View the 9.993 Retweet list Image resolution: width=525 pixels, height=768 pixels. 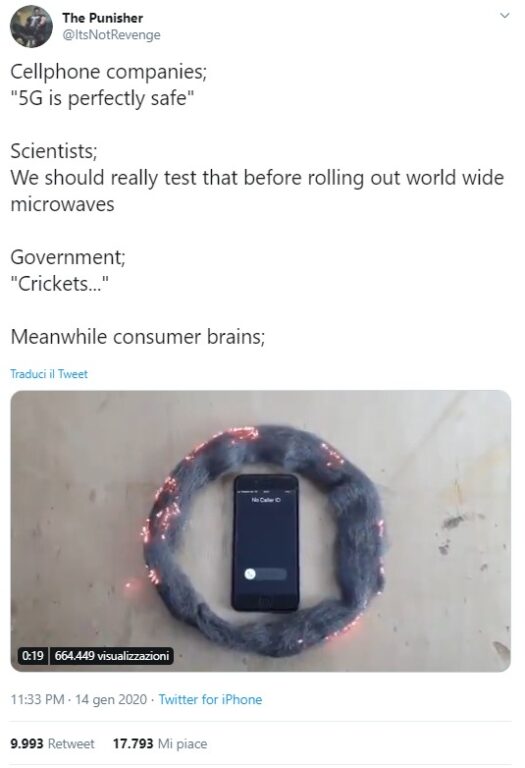[x=52, y=744]
